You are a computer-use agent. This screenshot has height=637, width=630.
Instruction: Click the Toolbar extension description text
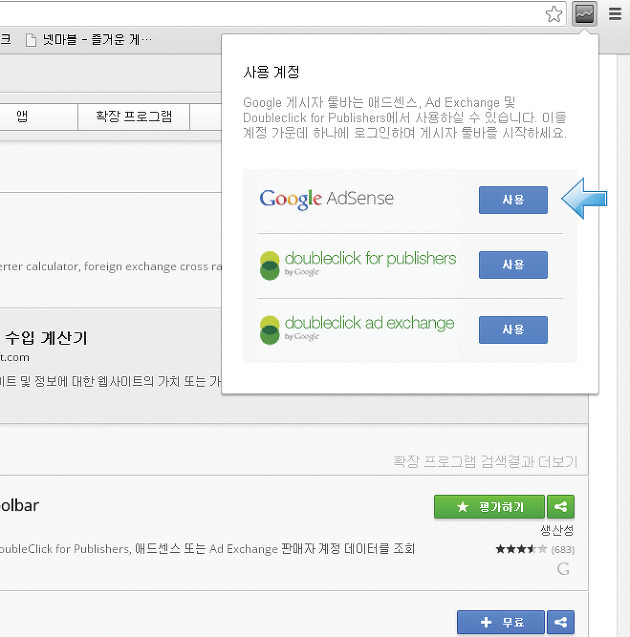pyautogui.click(x=207, y=549)
